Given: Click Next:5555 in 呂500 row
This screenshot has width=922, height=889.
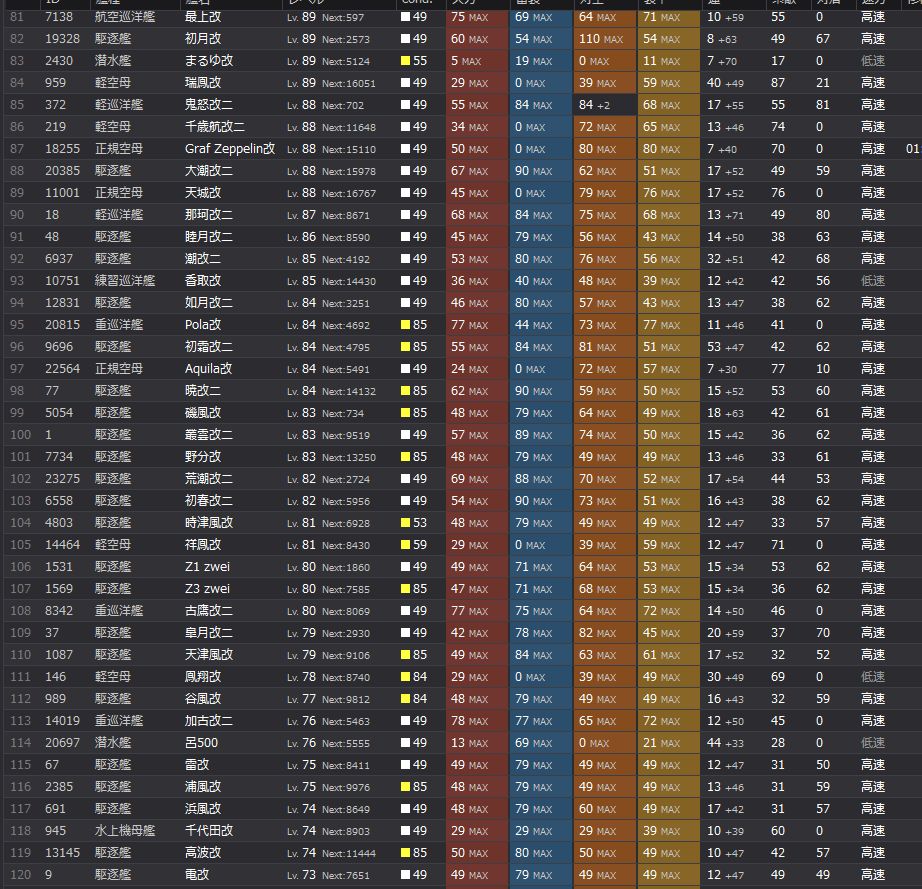Looking at the screenshot, I should point(346,743).
